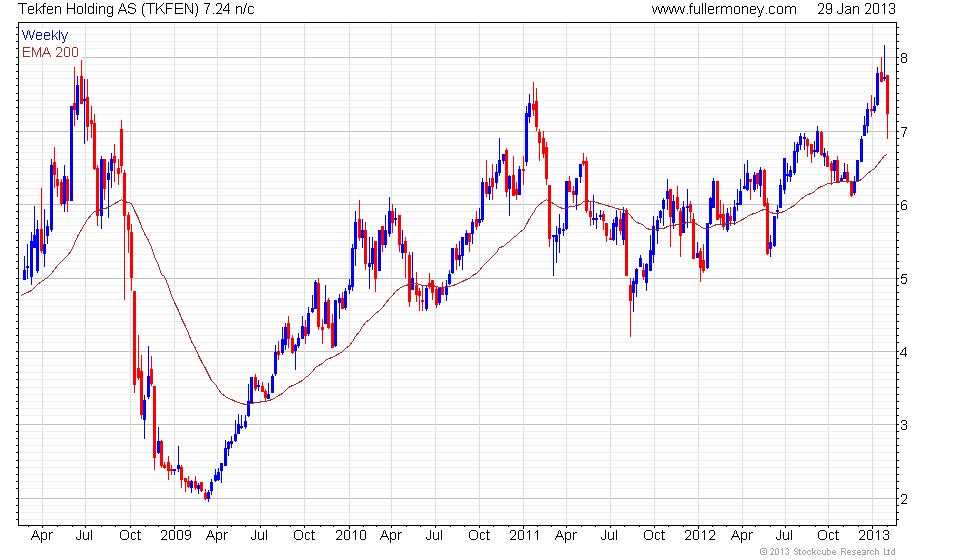
Task: Click price axis label 6
Action: coord(904,205)
